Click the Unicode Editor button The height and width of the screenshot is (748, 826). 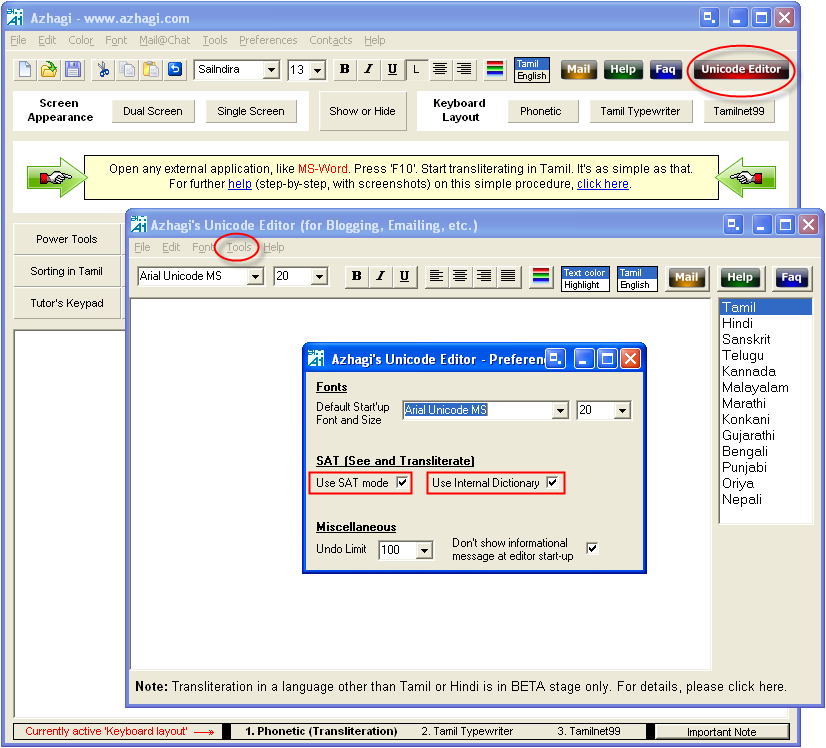point(741,70)
